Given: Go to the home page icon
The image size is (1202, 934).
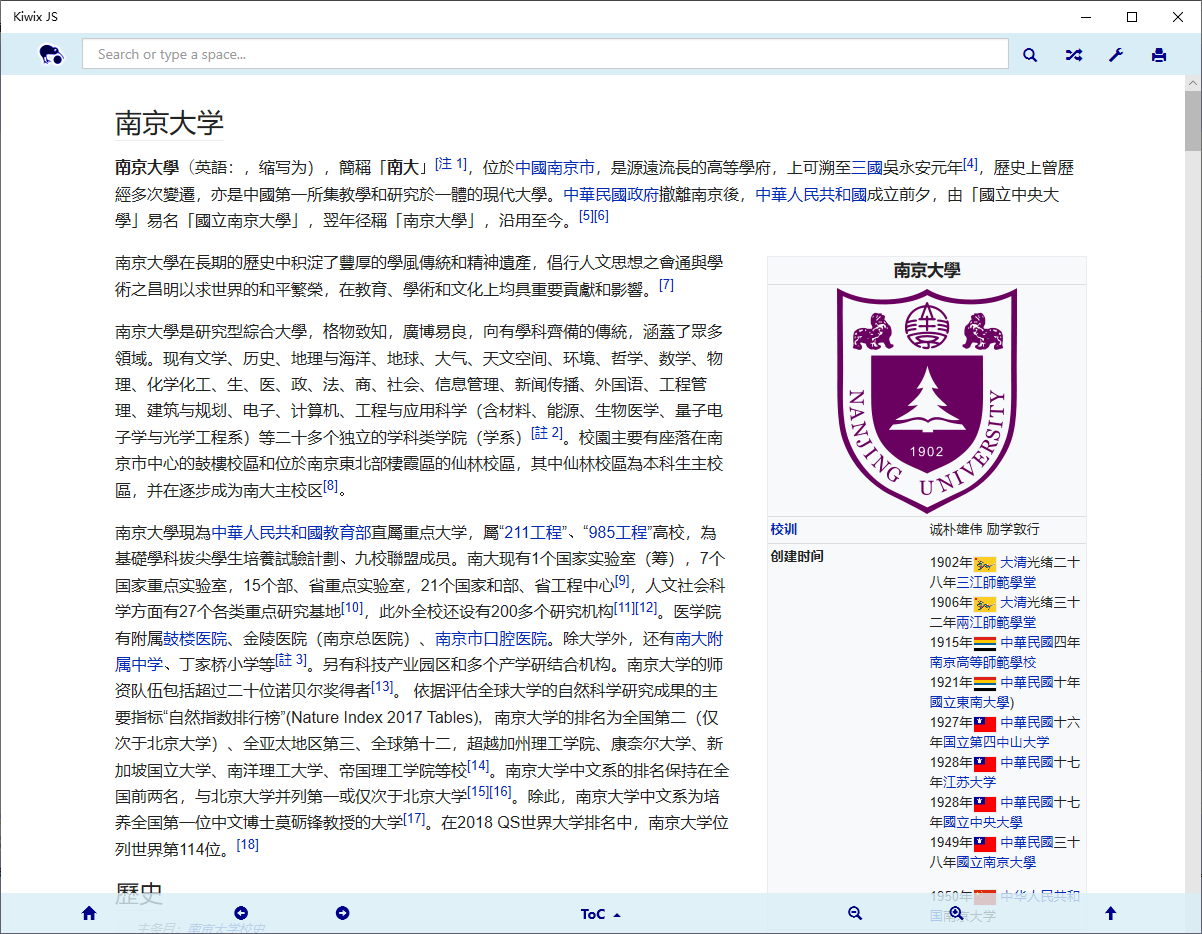Looking at the screenshot, I should click(89, 913).
